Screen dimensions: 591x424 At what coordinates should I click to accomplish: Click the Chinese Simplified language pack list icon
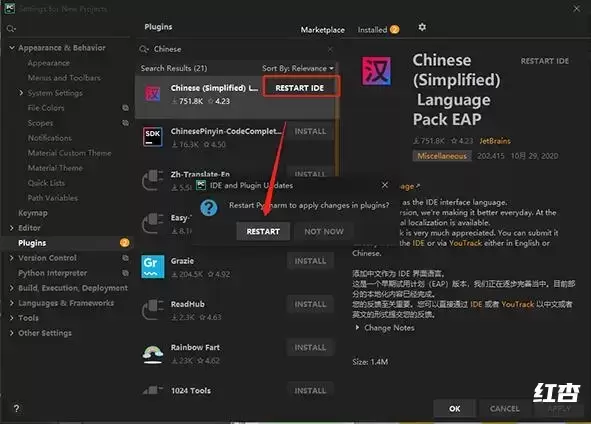(153, 93)
